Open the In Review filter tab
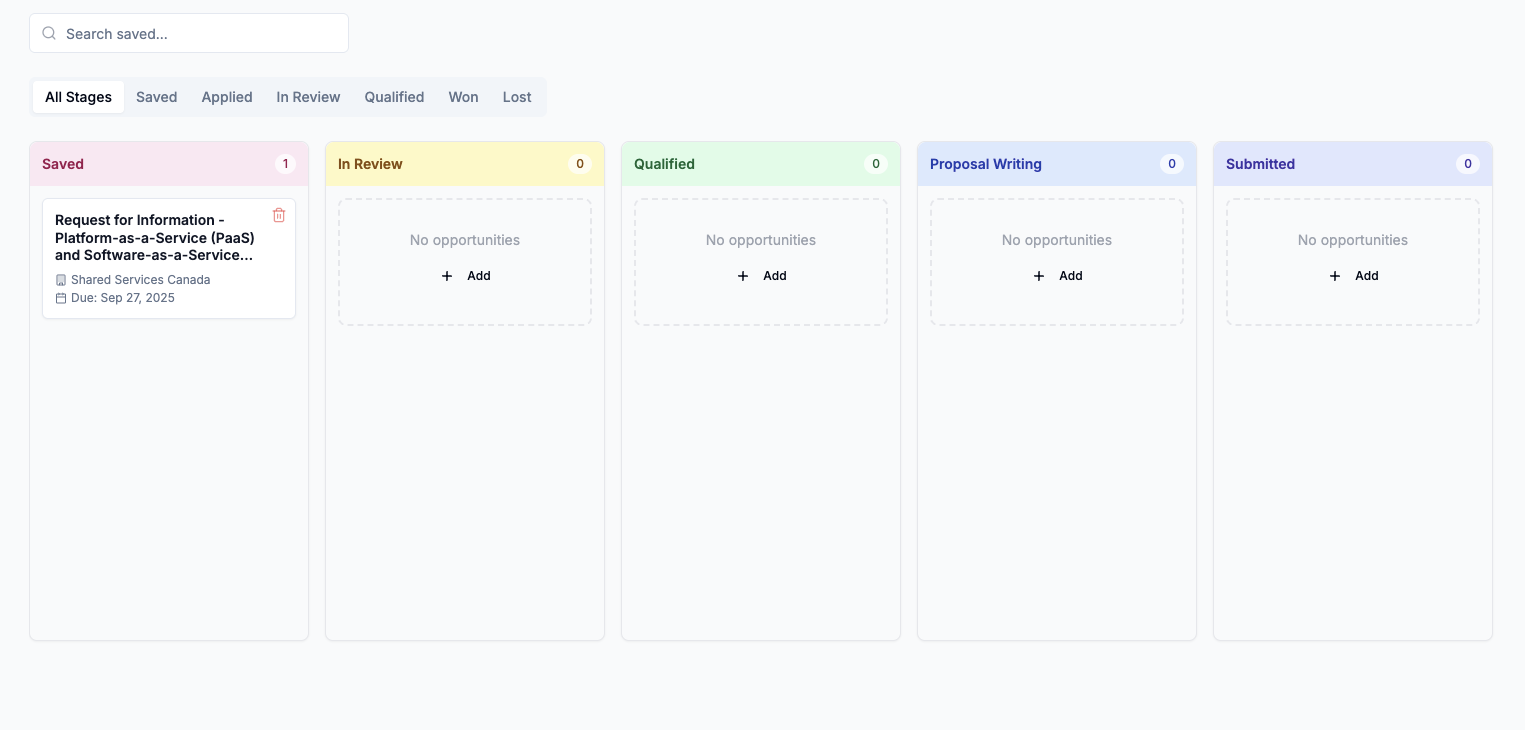 tap(308, 97)
